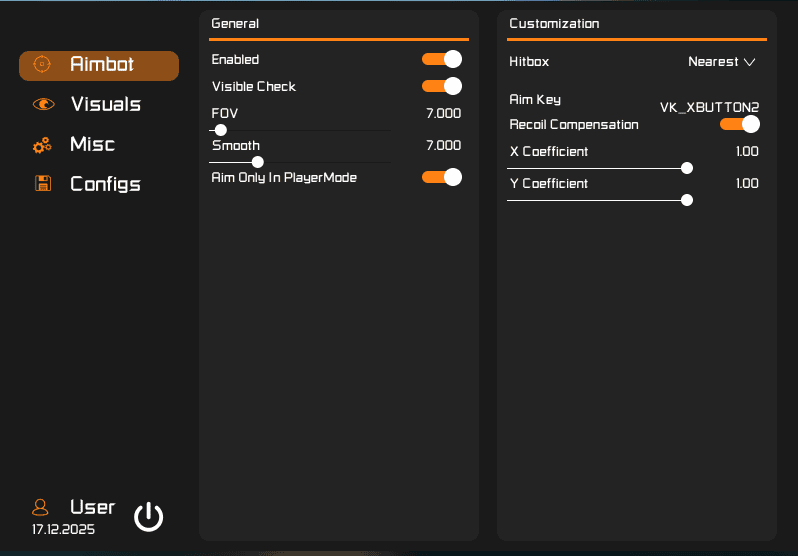This screenshot has width=798, height=556.
Task: Click the Y Coefficient value 1.00
Action: (x=747, y=184)
